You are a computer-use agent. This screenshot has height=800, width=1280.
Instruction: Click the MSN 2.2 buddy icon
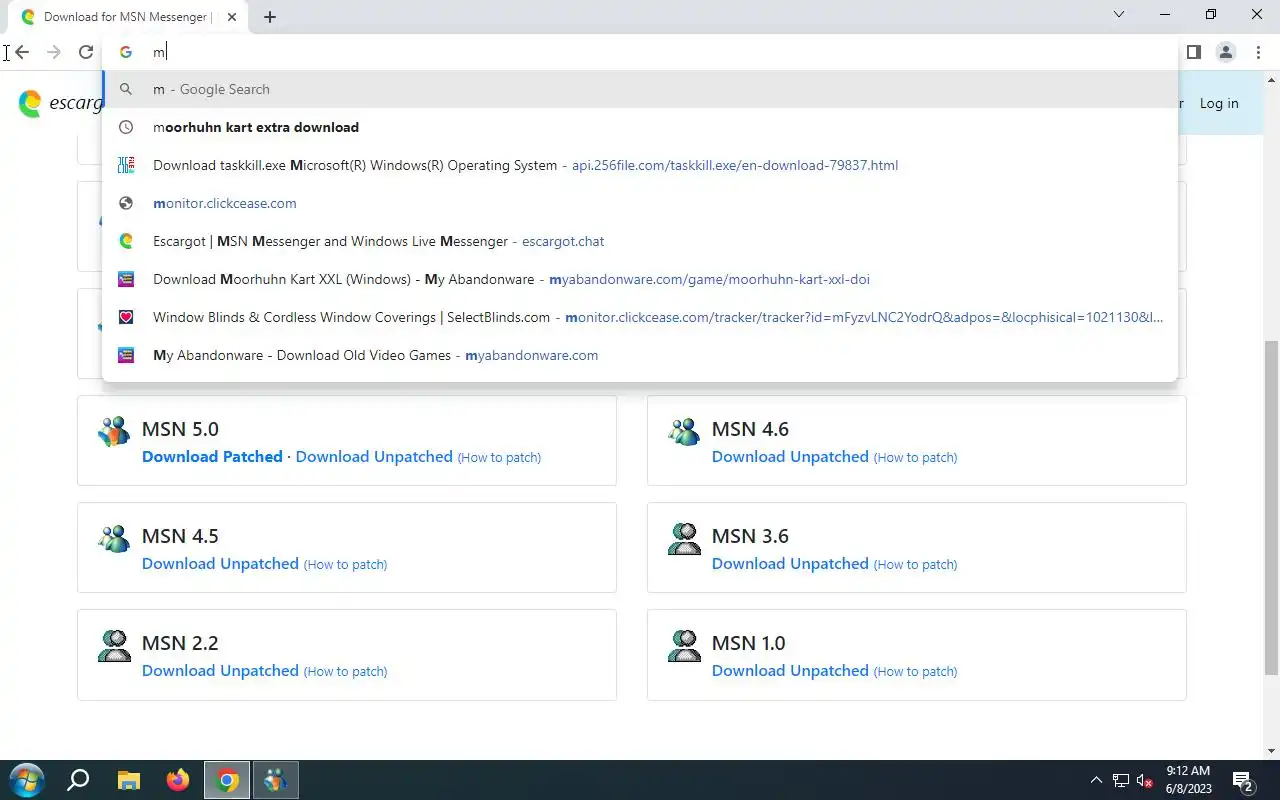coord(114,646)
